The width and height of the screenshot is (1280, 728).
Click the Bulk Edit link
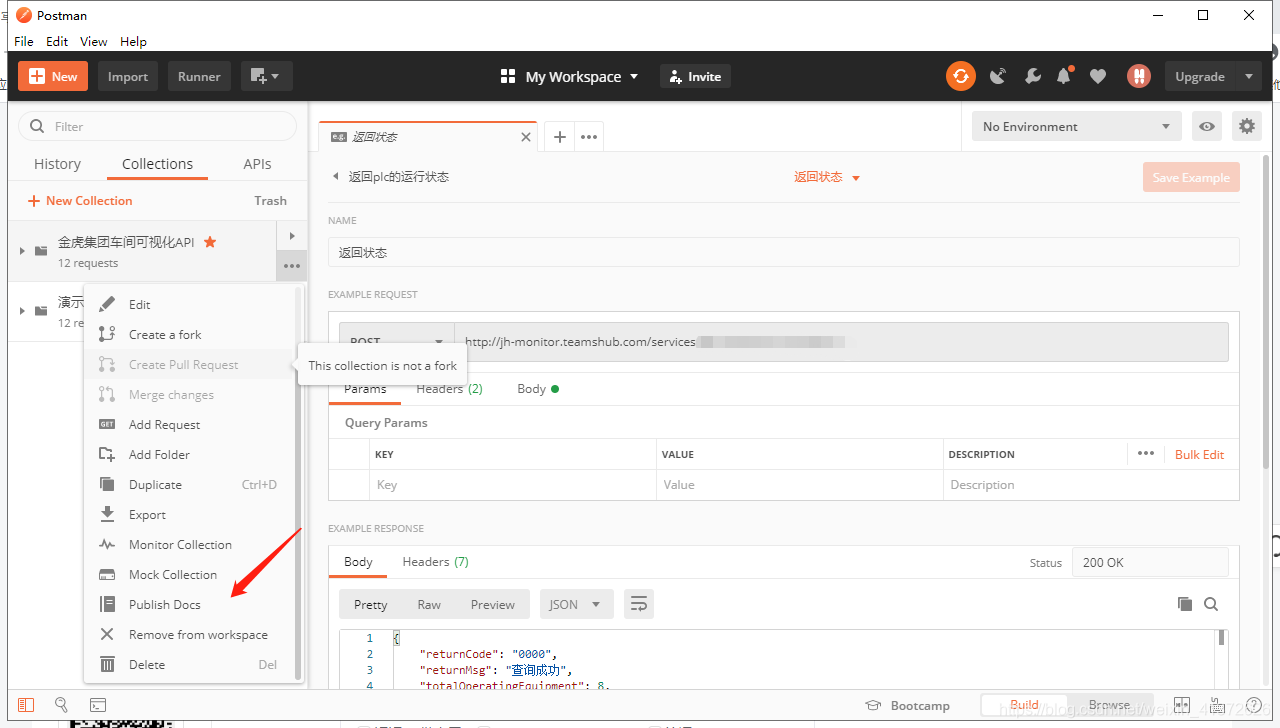(1199, 454)
